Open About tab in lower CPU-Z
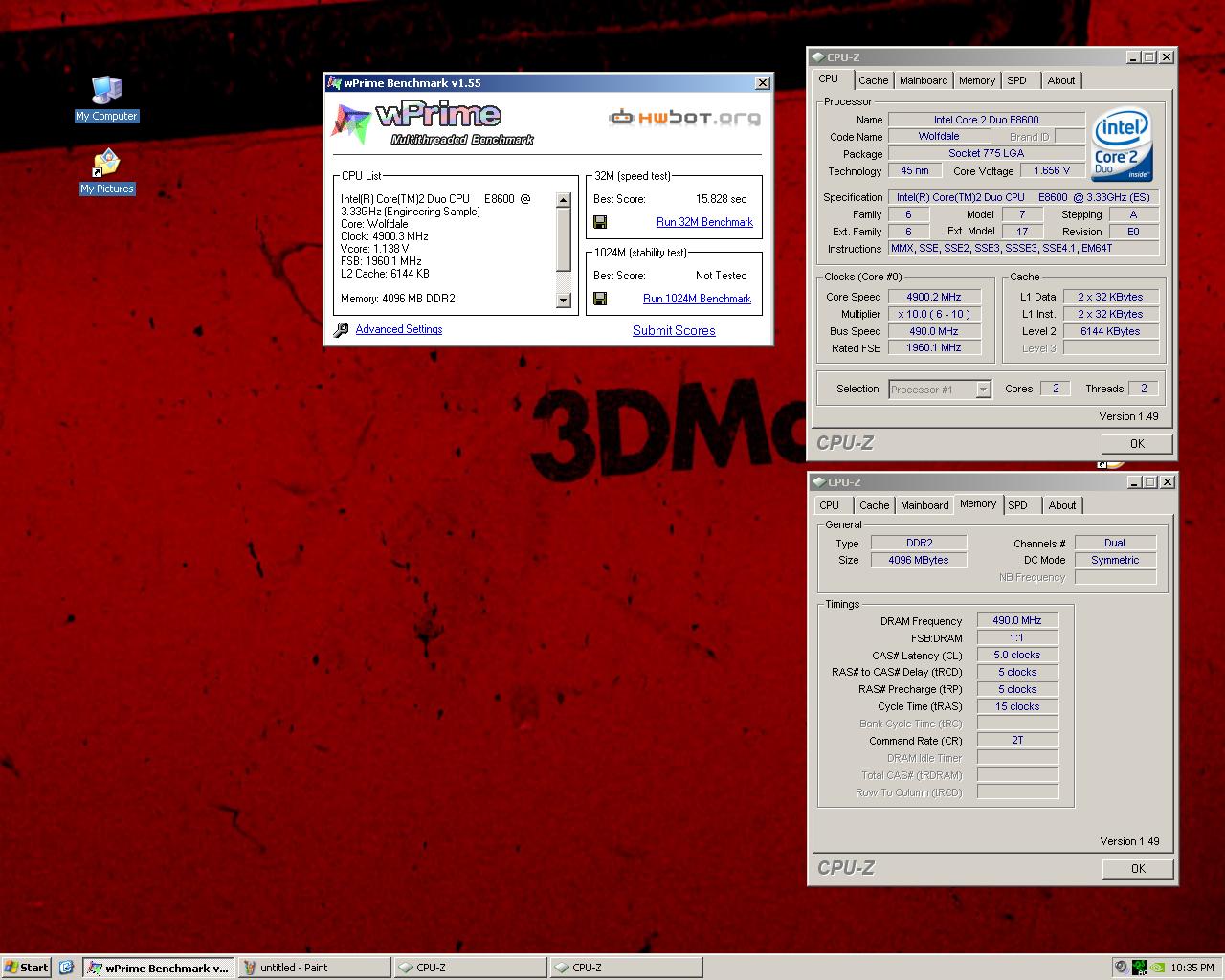Screen dimensions: 1225x980 click(1062, 505)
